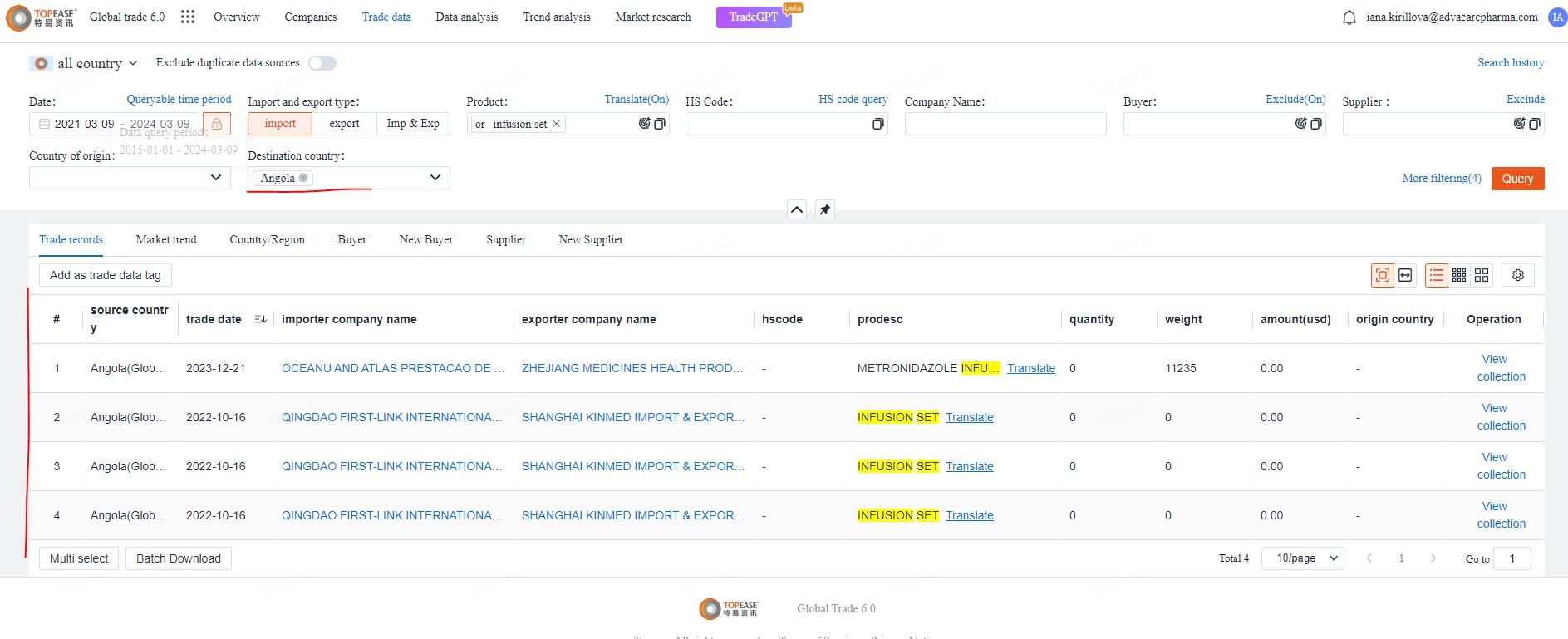
Task: Click Add as trade data tag
Action: pos(106,275)
